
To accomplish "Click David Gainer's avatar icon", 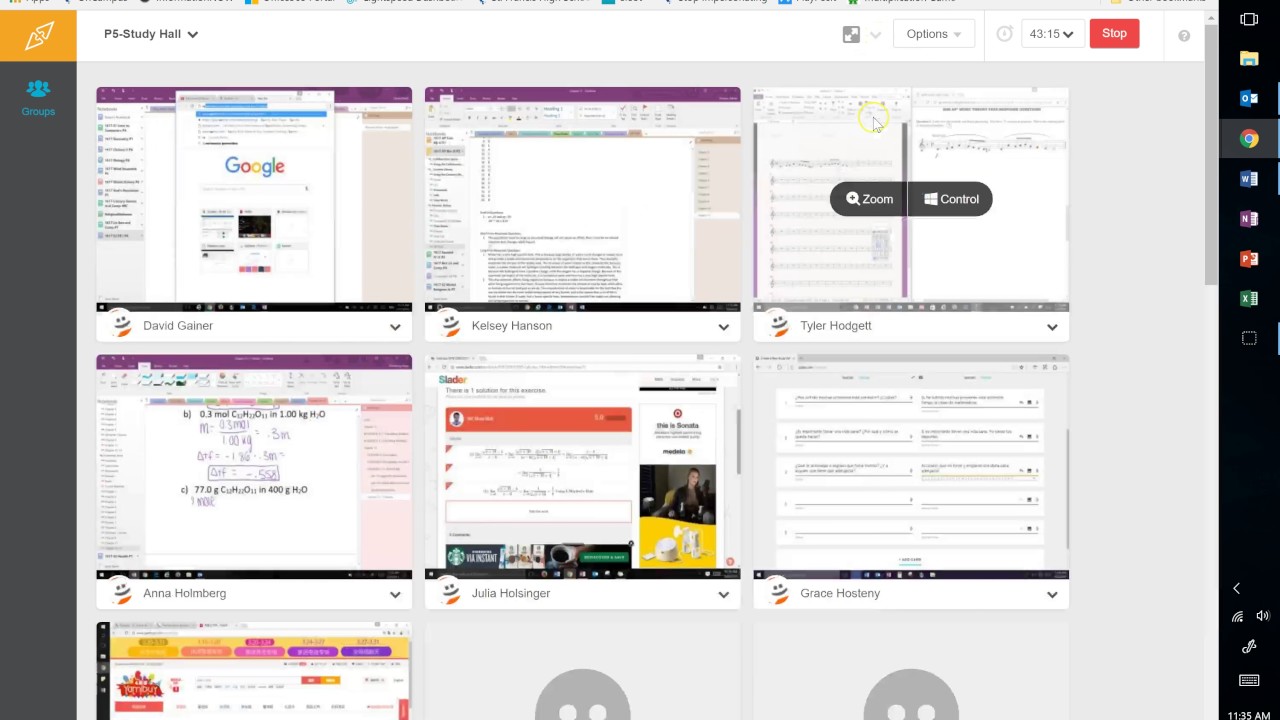I will click(121, 325).
